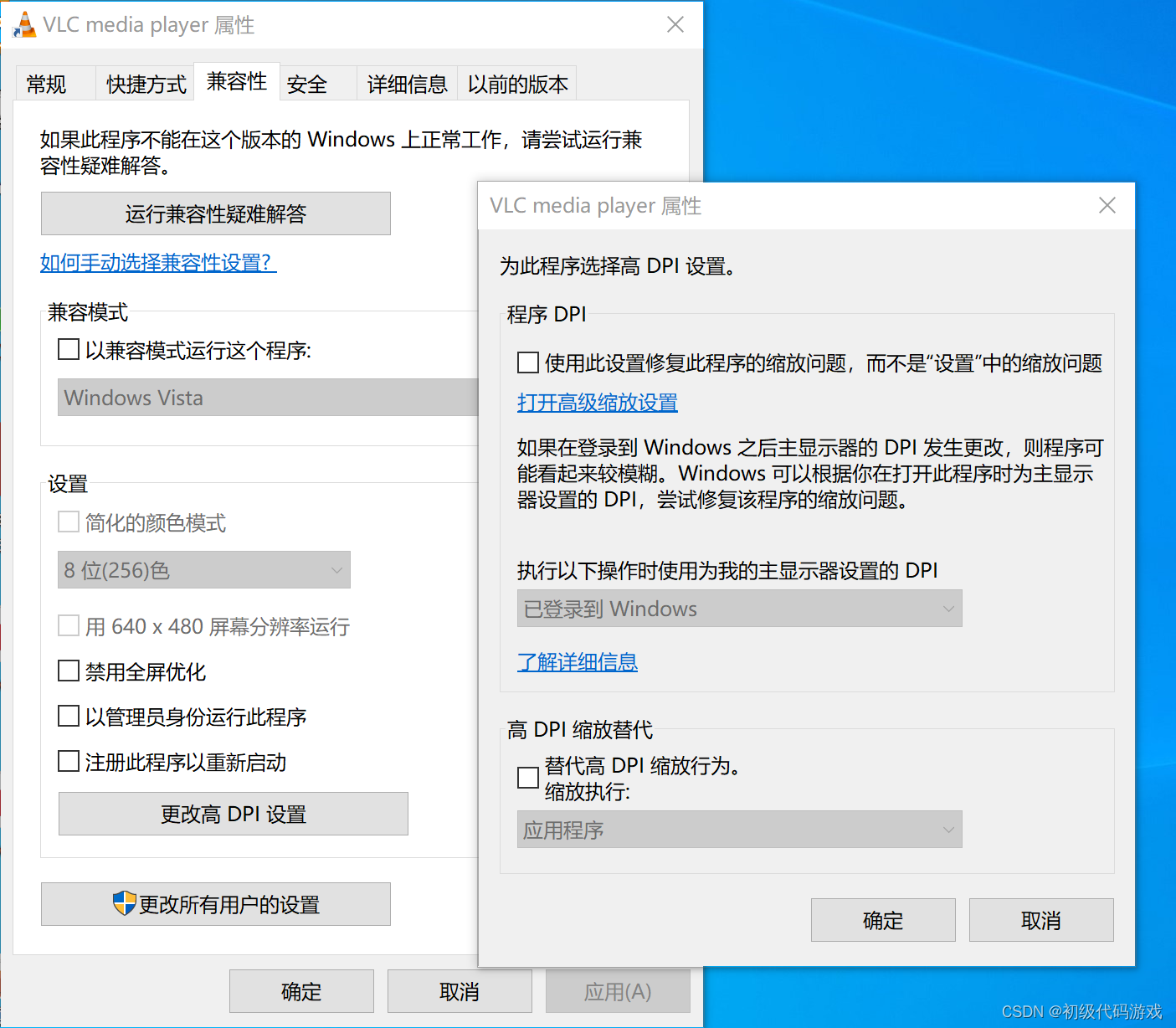This screenshot has height=1028, width=1176.
Task: Click the 应用(A) button
Action: point(618,991)
